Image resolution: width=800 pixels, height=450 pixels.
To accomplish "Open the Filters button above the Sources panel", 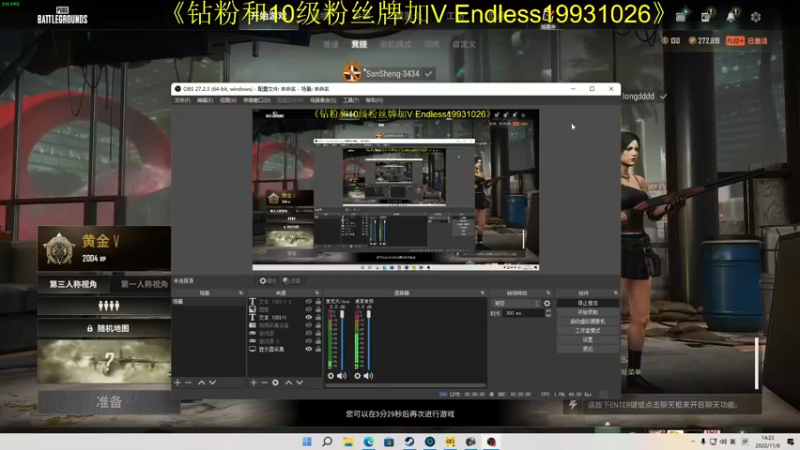I will pyautogui.click(x=292, y=281).
